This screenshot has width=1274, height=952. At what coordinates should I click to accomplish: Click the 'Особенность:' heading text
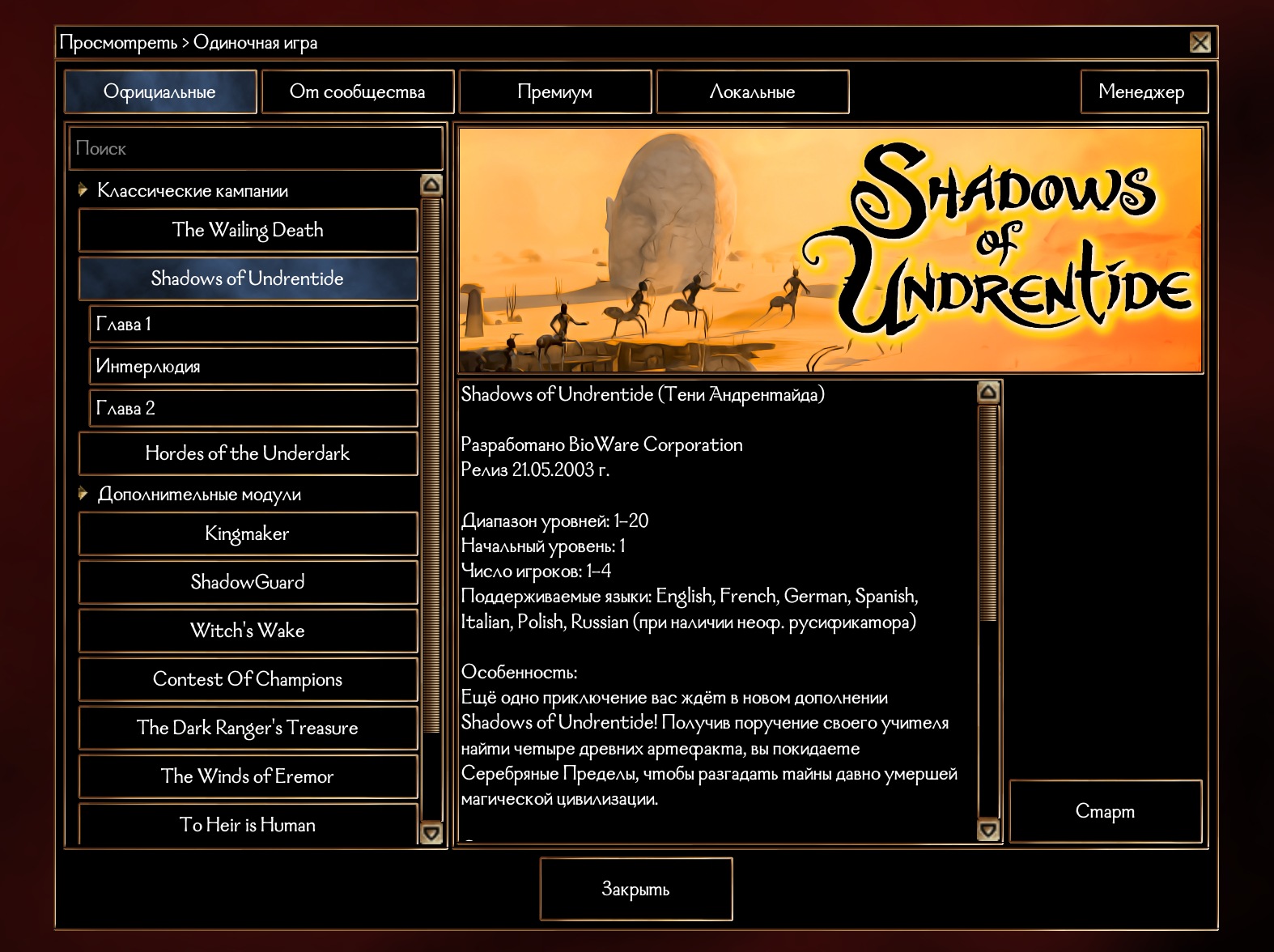[x=519, y=672]
